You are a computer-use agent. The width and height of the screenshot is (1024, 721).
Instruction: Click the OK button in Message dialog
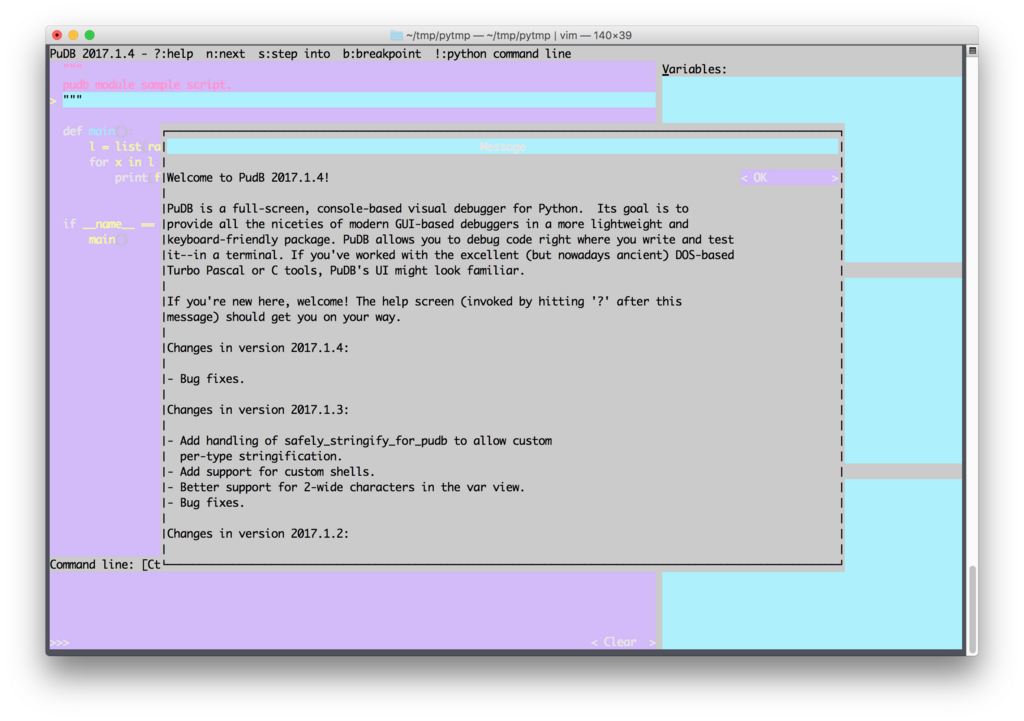pyautogui.click(x=789, y=178)
